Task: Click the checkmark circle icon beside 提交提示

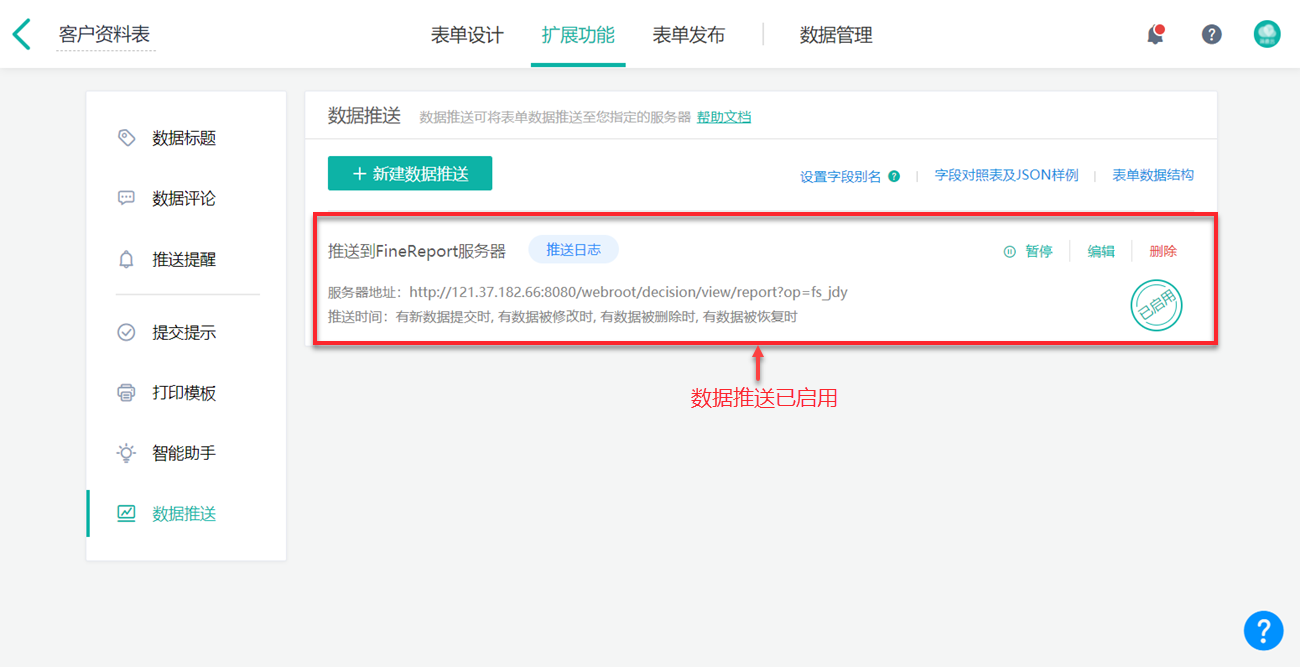Action: (126, 332)
